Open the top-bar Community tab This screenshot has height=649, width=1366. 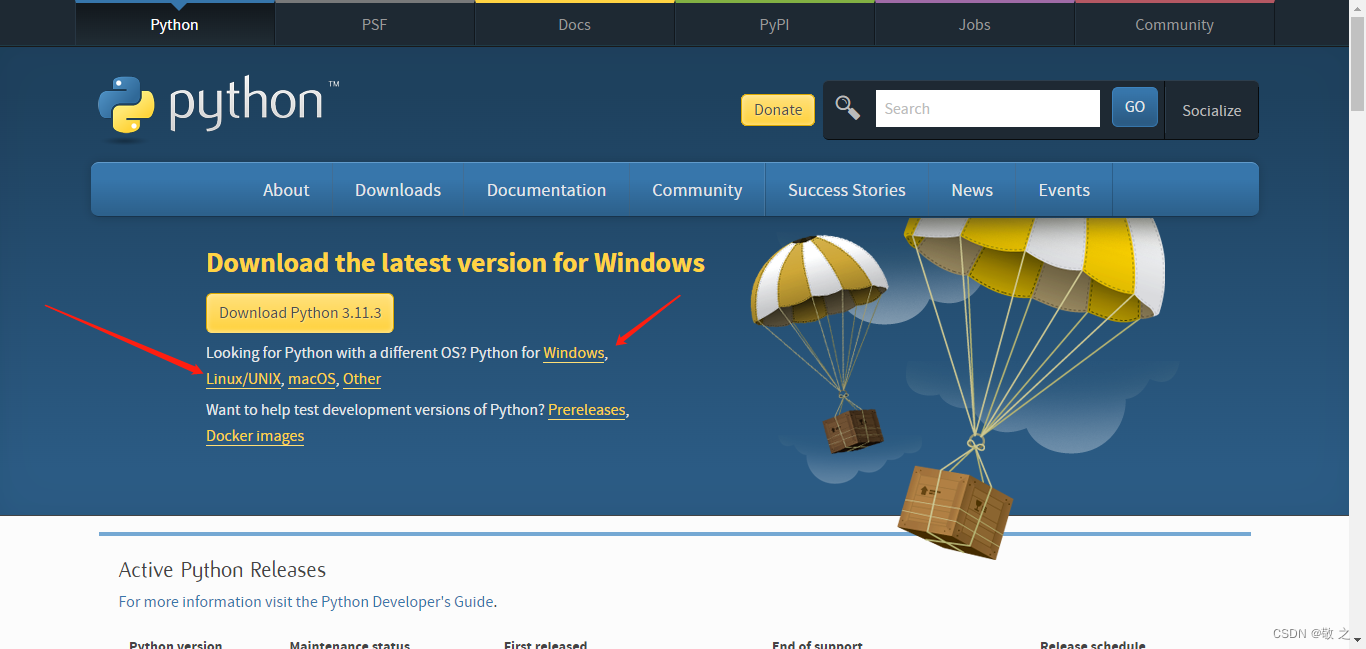(1175, 24)
